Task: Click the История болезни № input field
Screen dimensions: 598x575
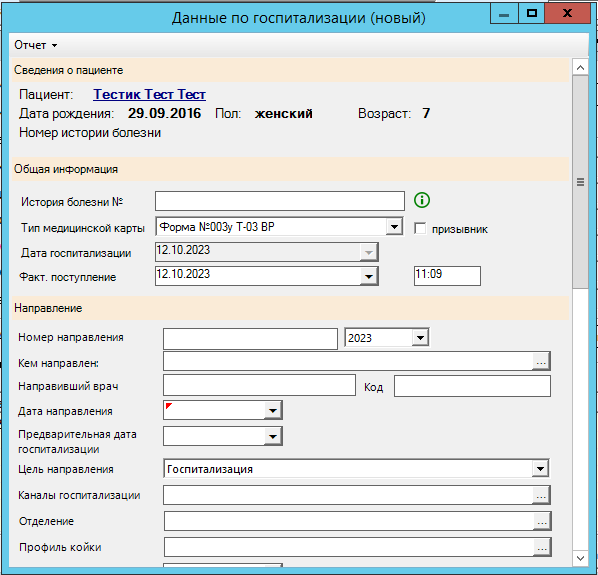Action: coord(280,201)
